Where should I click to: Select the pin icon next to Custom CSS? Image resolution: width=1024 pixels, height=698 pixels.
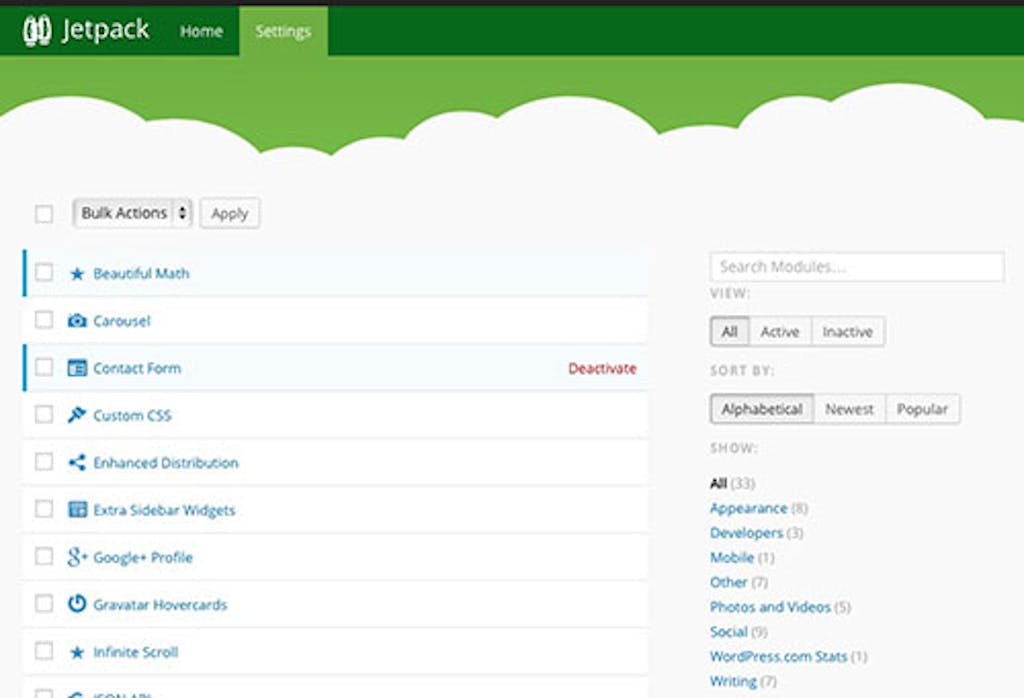click(75, 414)
